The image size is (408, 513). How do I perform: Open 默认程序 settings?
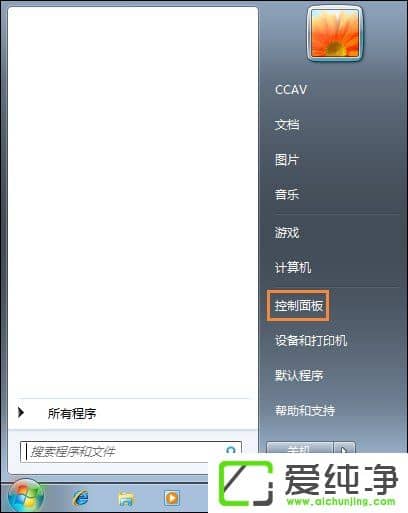[299, 375]
